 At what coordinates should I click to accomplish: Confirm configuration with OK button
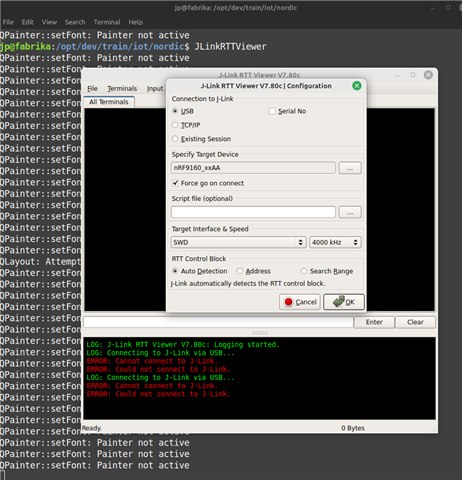point(344,302)
